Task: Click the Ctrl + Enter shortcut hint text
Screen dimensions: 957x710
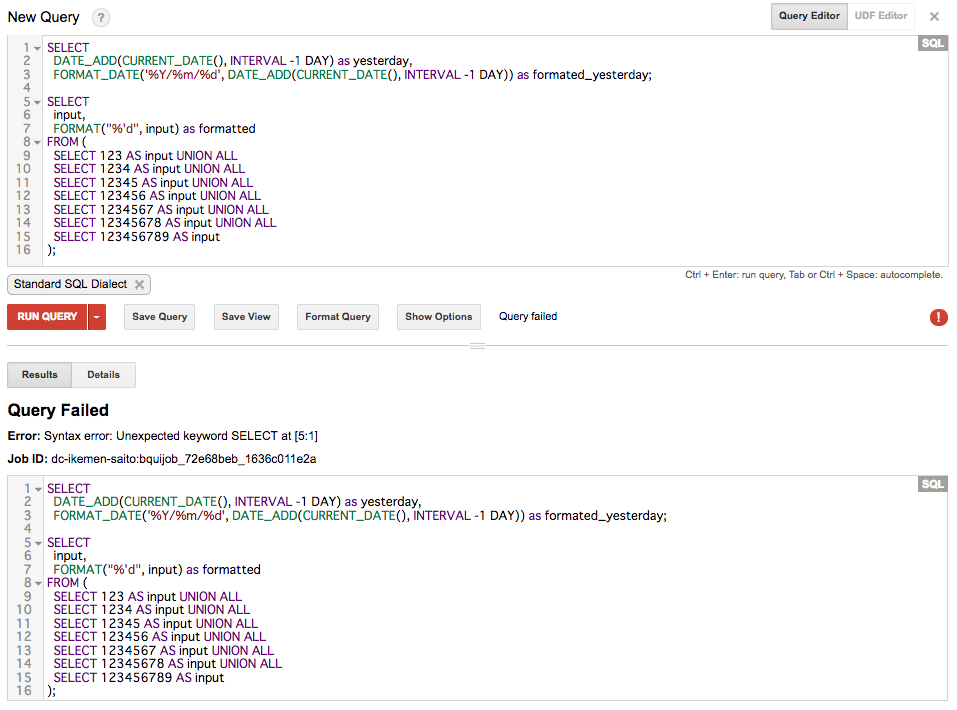Action: point(814,275)
